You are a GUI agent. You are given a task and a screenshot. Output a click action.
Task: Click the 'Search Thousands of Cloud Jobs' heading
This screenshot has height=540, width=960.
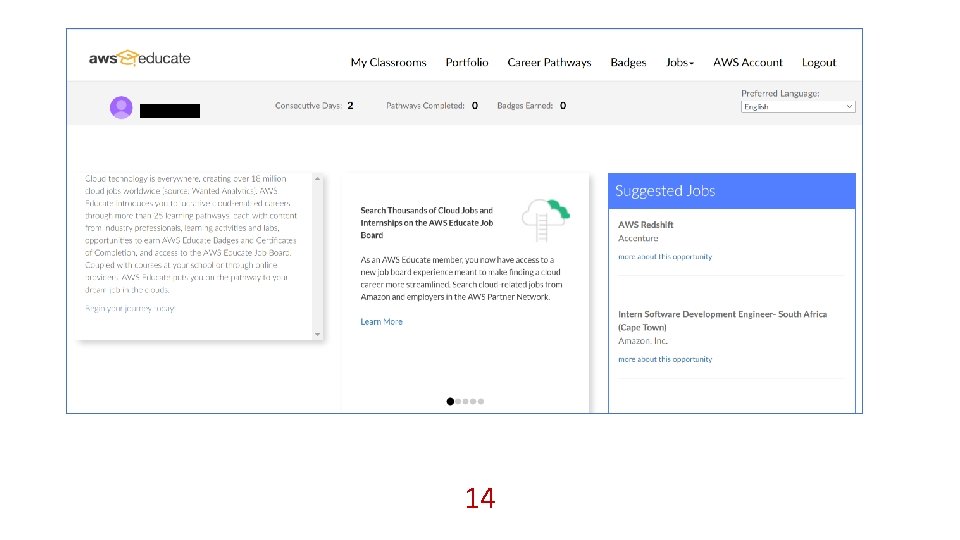click(427, 223)
